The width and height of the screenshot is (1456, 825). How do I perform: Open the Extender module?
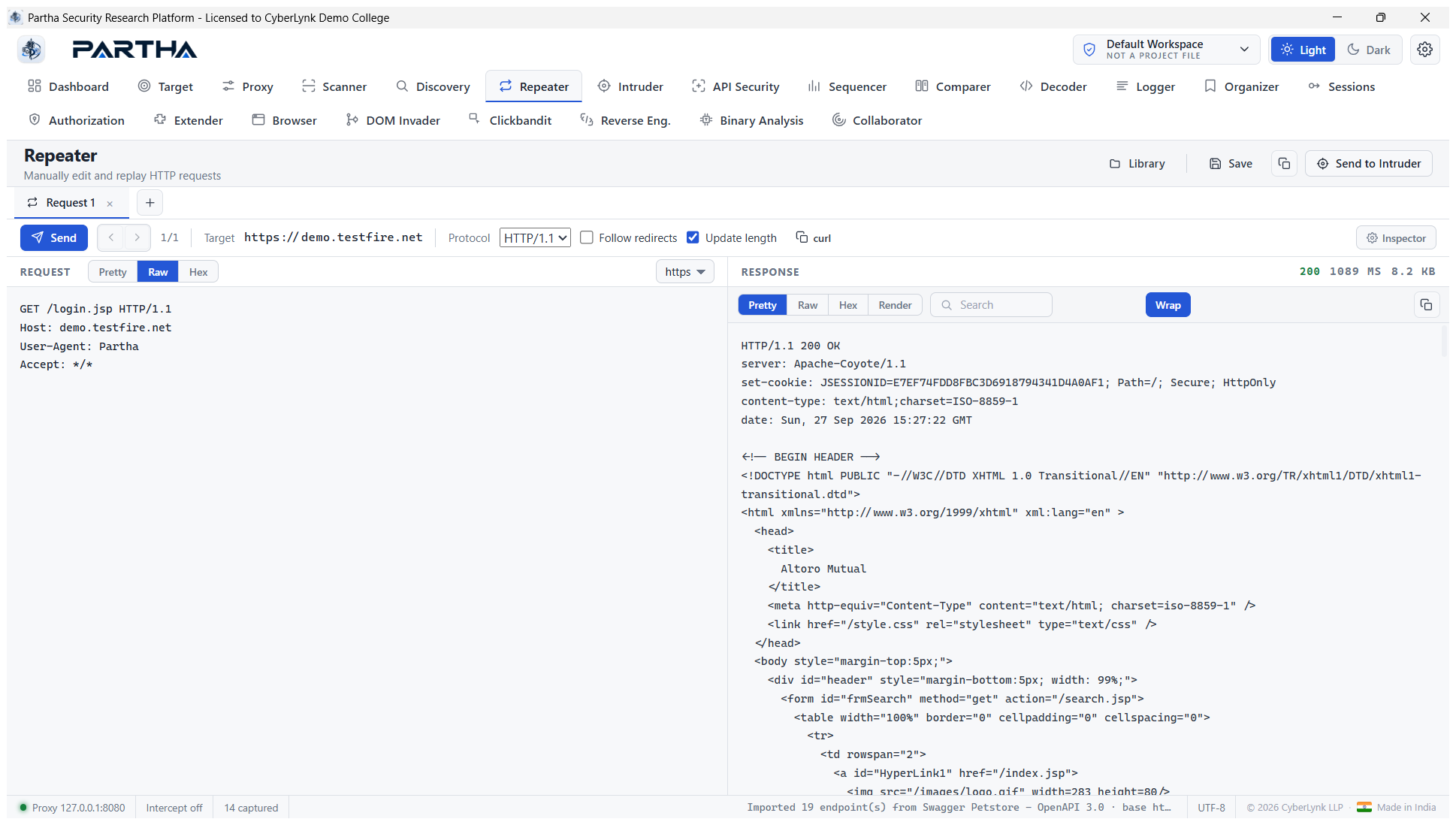[189, 120]
